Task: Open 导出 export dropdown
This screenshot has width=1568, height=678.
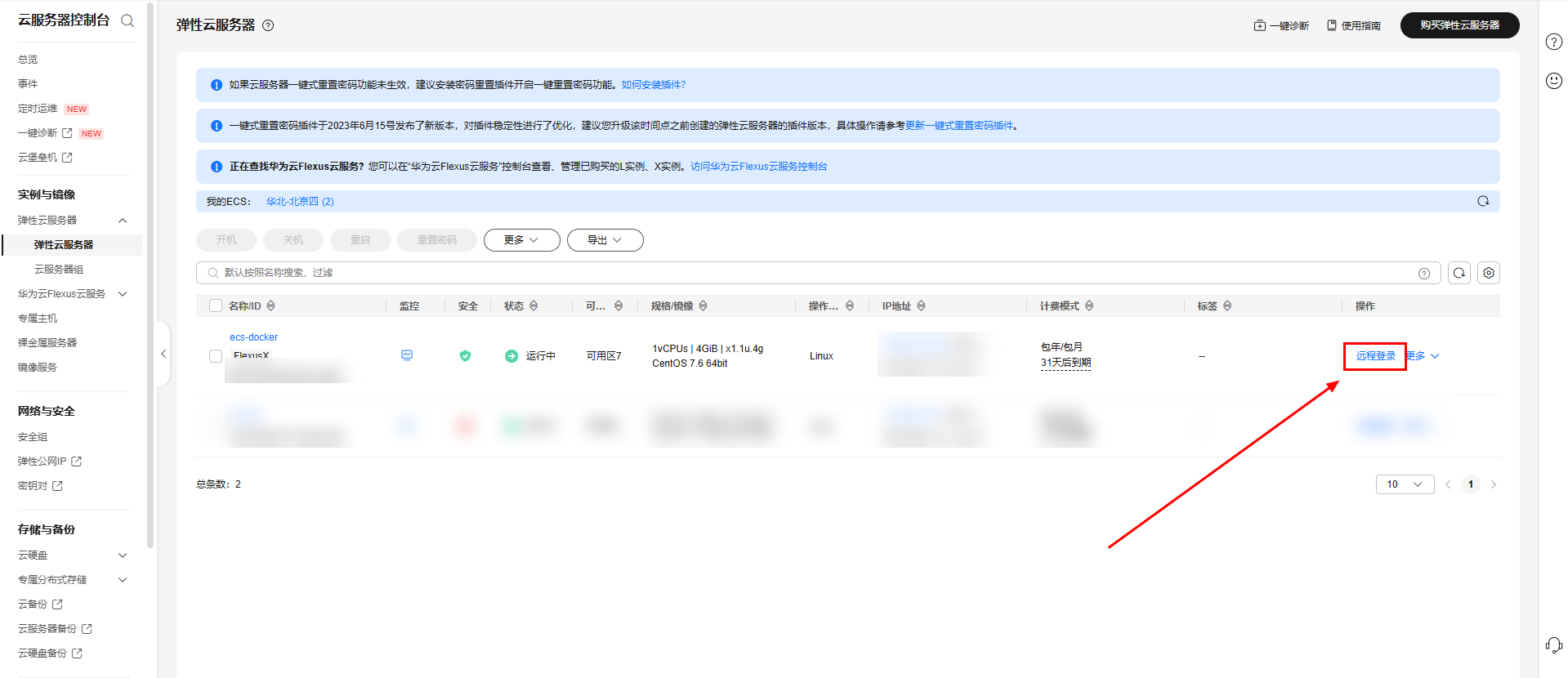Action: point(605,240)
